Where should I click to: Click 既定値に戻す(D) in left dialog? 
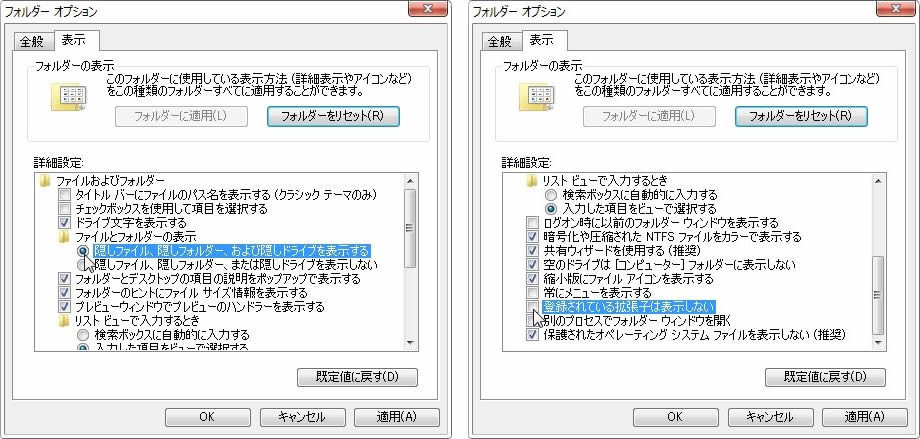(357, 377)
